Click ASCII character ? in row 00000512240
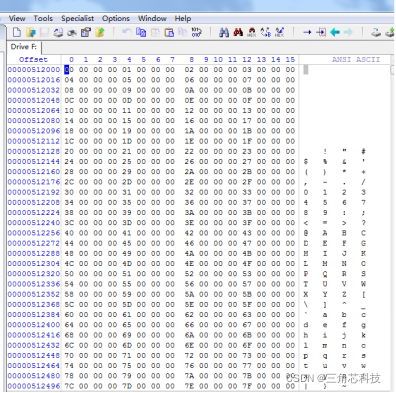Screen dimensions: 396x393 (x=363, y=223)
